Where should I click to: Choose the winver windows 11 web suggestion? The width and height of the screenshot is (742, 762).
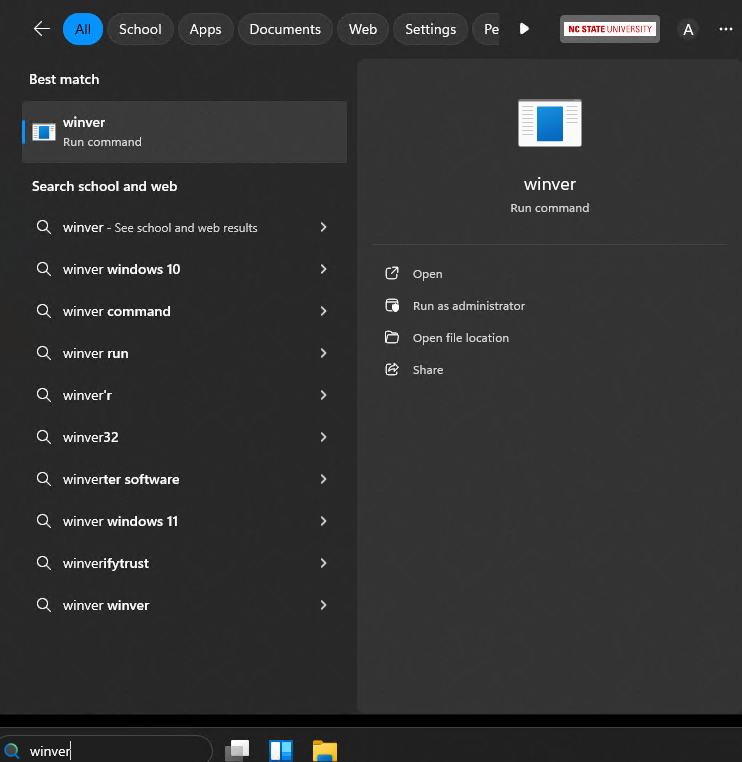(x=120, y=521)
